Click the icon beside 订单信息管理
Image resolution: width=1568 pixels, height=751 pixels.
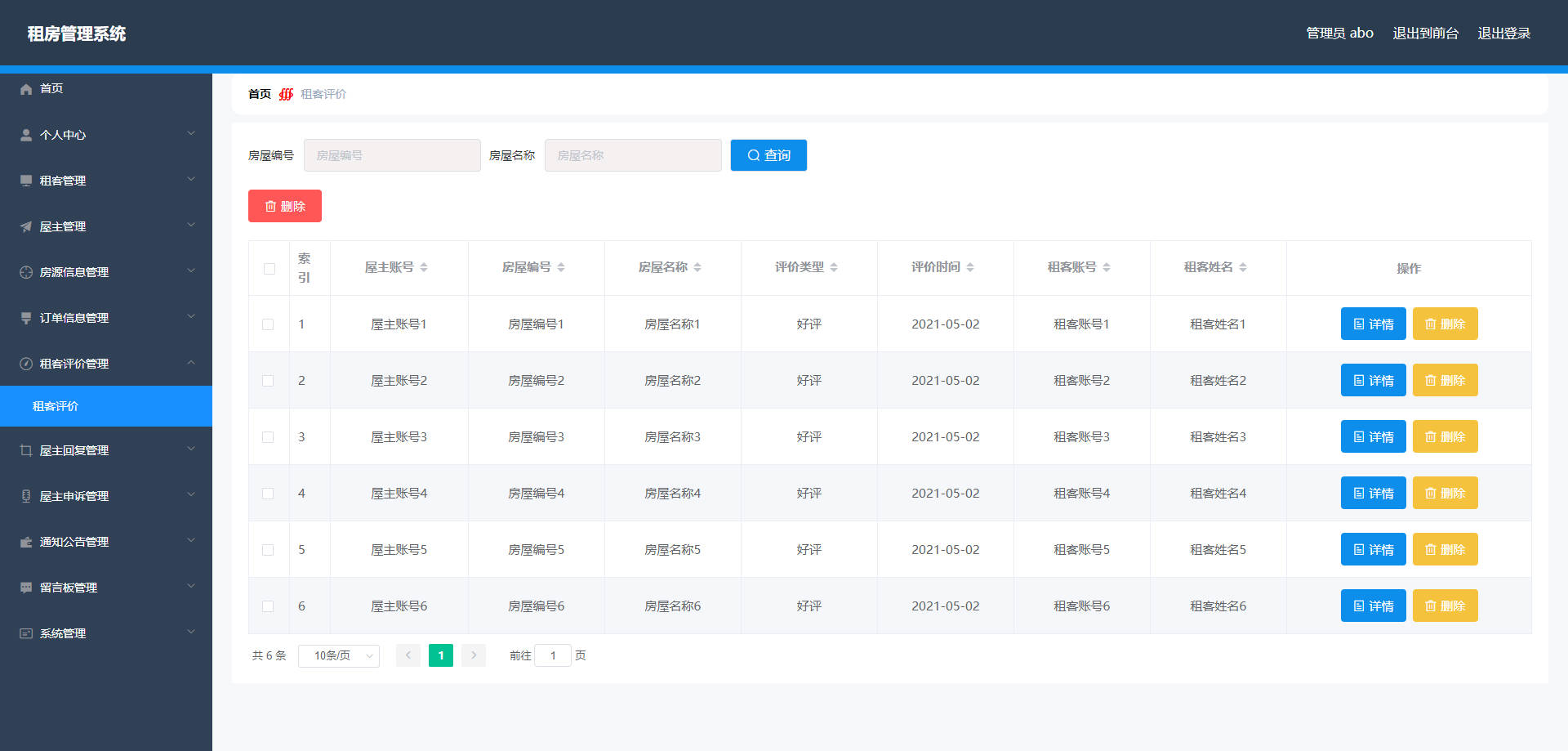(26, 318)
